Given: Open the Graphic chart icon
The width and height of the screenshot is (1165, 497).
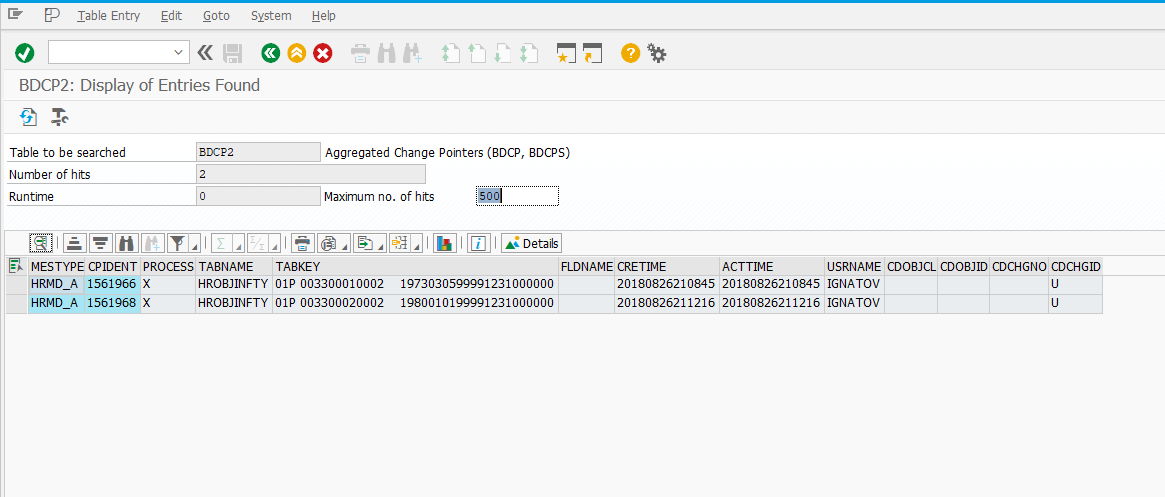Looking at the screenshot, I should click(x=445, y=243).
